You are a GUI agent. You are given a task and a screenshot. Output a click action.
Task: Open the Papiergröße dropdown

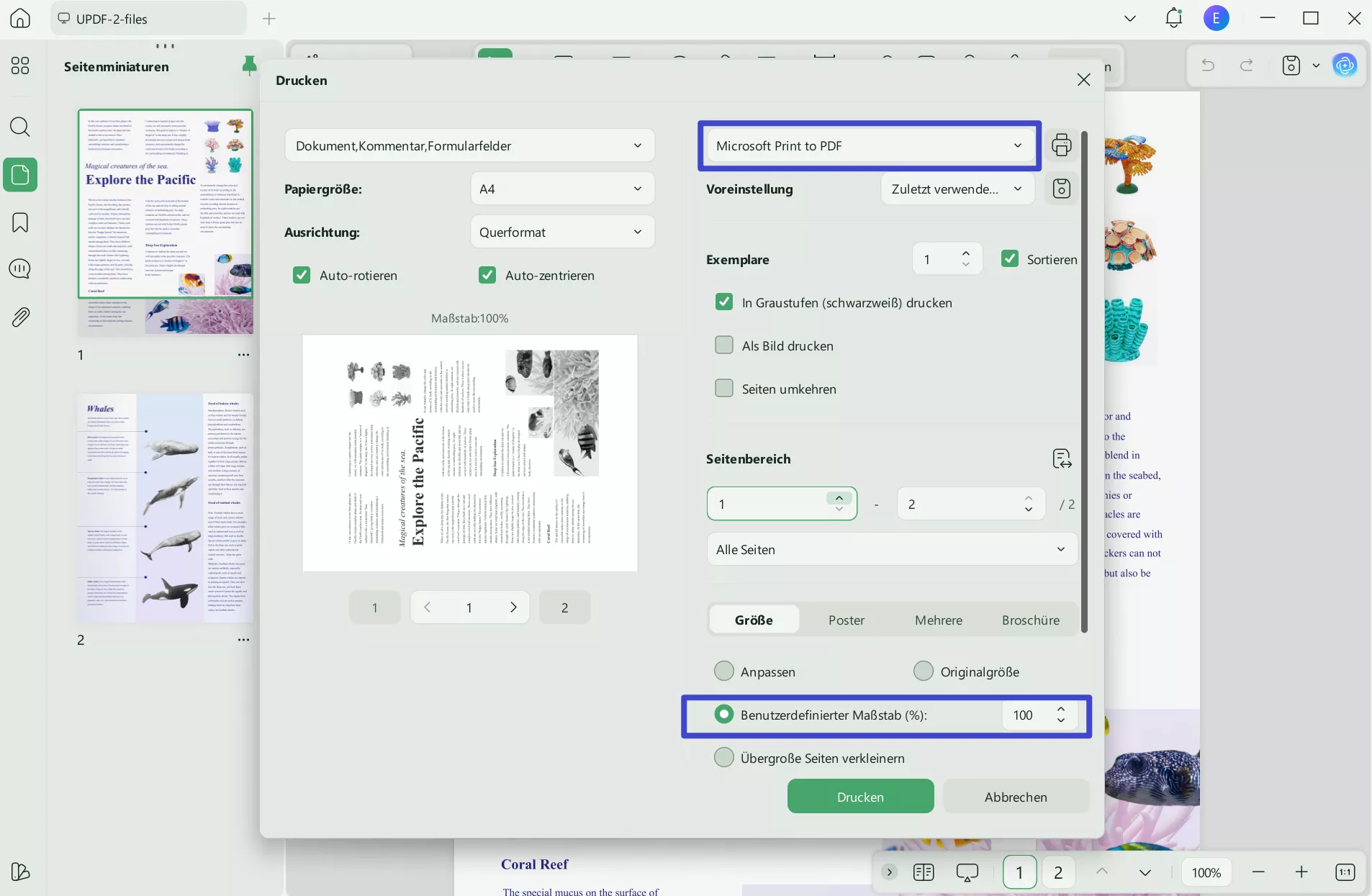point(562,189)
